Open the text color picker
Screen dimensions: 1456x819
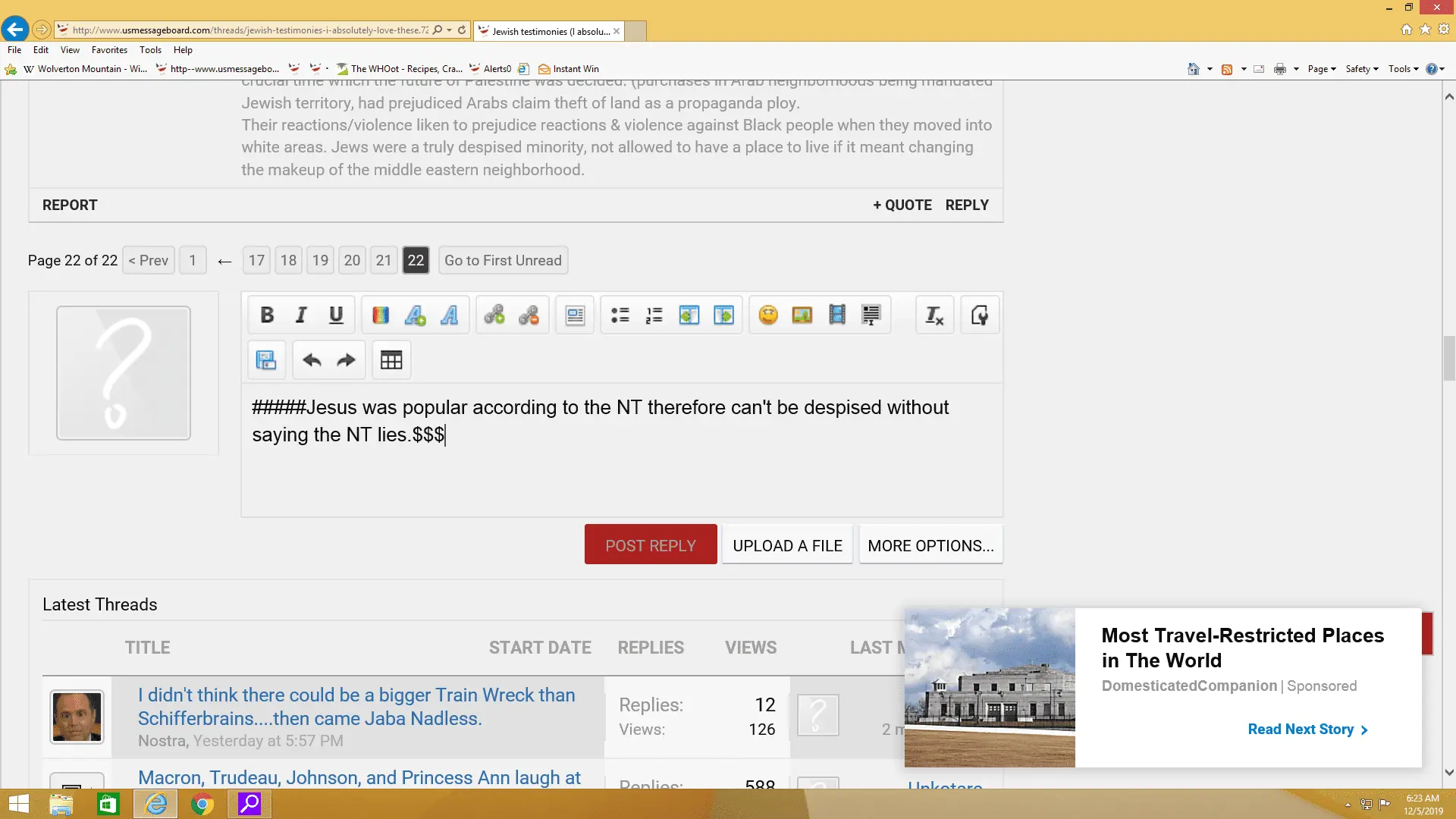381,315
